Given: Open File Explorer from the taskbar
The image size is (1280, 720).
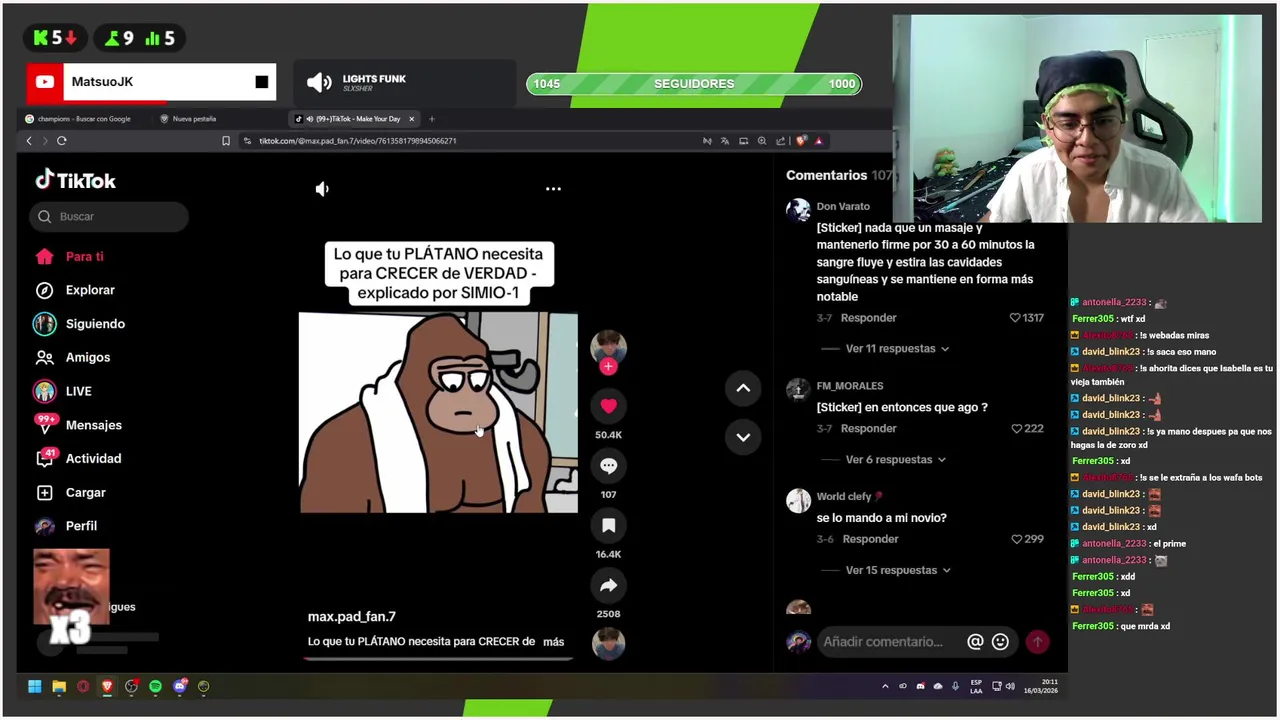Looking at the screenshot, I should [59, 686].
